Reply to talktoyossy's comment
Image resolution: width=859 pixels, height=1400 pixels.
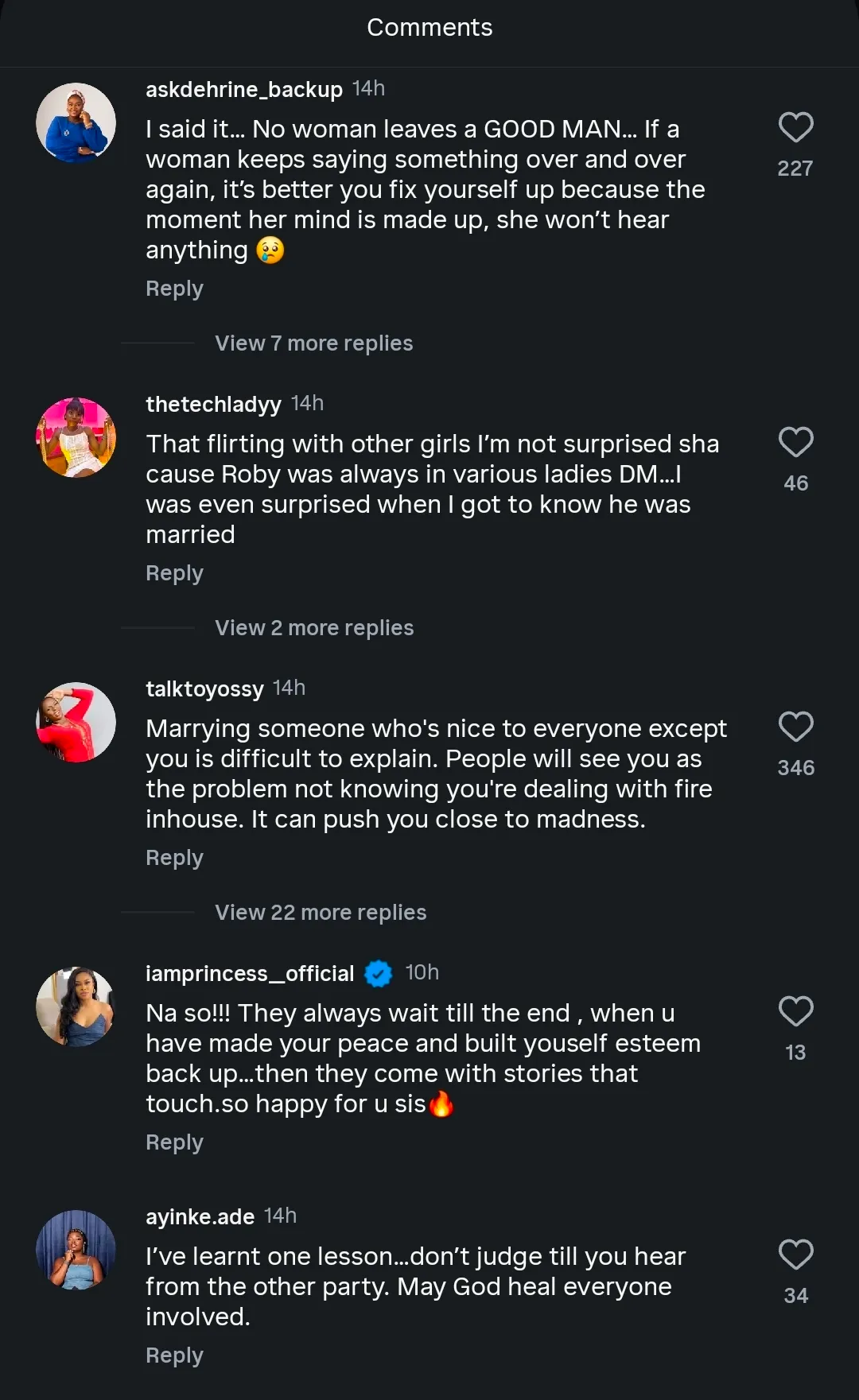click(x=174, y=858)
